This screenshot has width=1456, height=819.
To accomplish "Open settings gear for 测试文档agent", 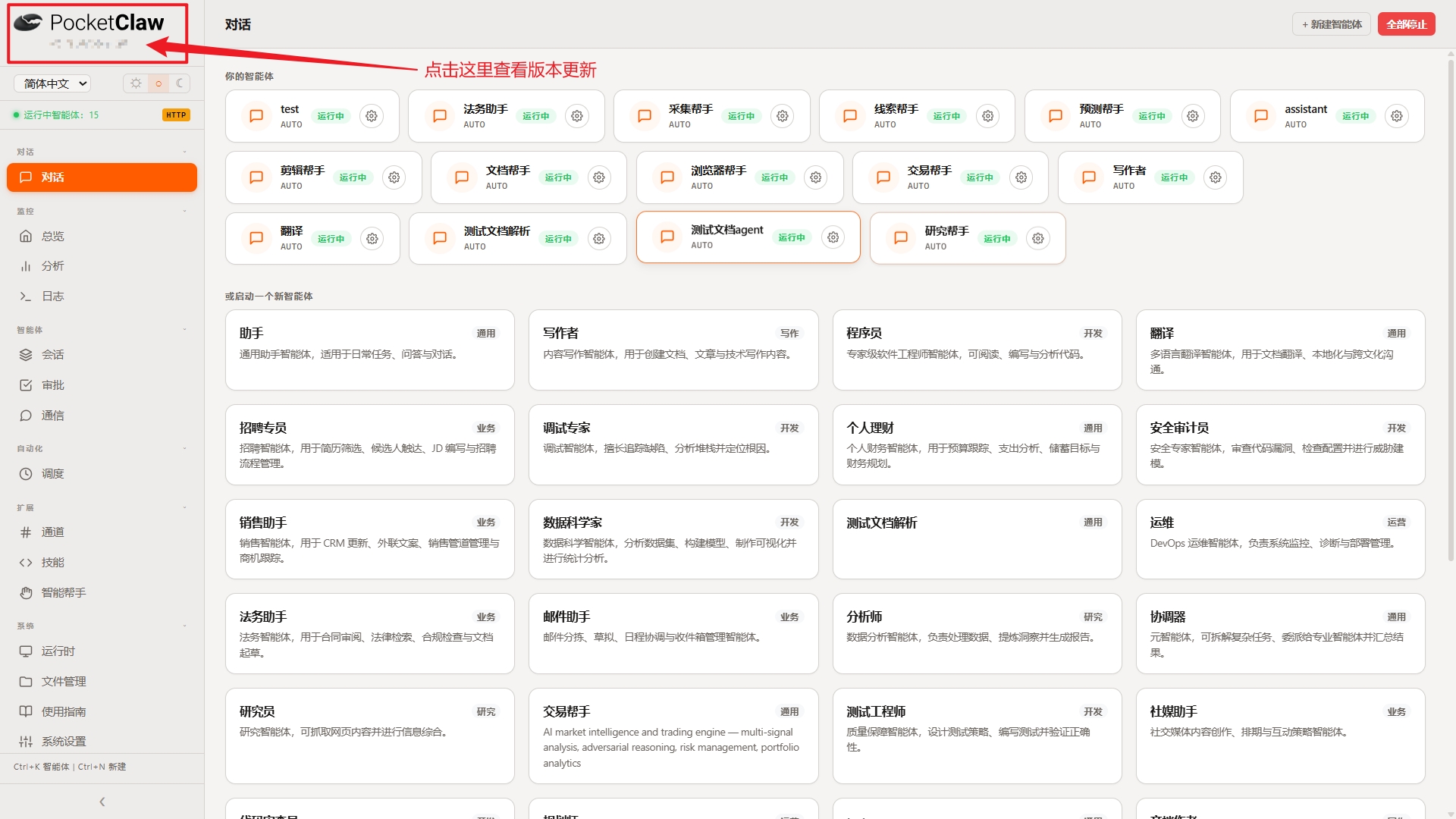I will (x=833, y=237).
